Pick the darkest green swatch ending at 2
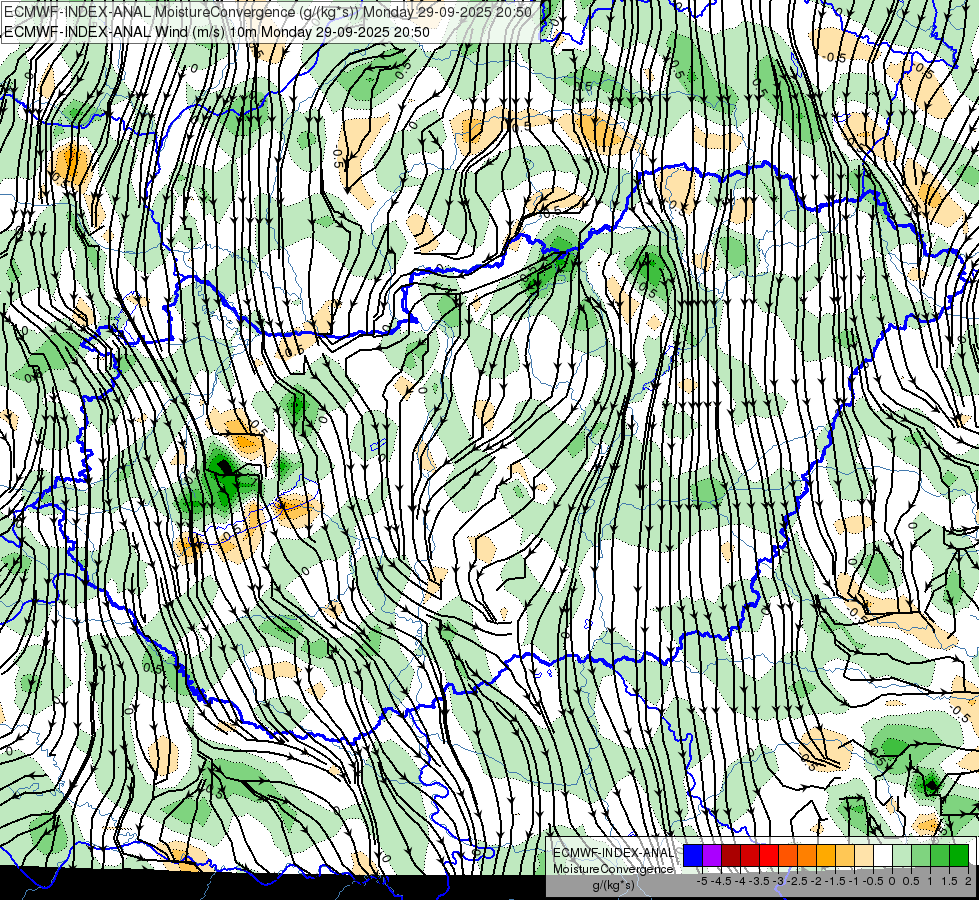The width and height of the screenshot is (979, 900). [959, 856]
